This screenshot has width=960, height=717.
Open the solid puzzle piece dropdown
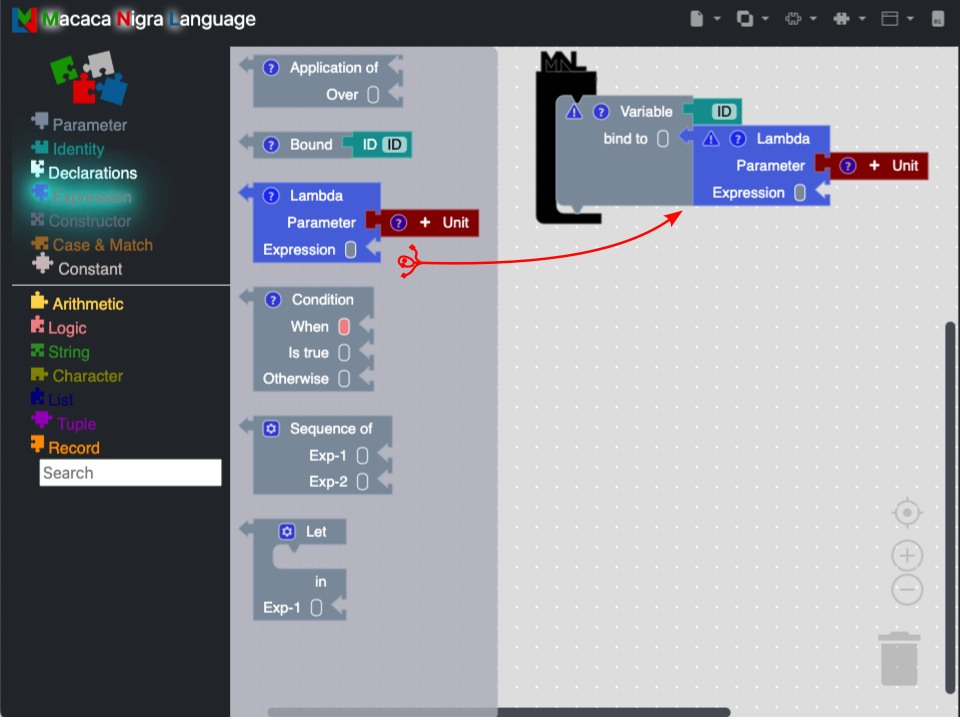[x=848, y=19]
